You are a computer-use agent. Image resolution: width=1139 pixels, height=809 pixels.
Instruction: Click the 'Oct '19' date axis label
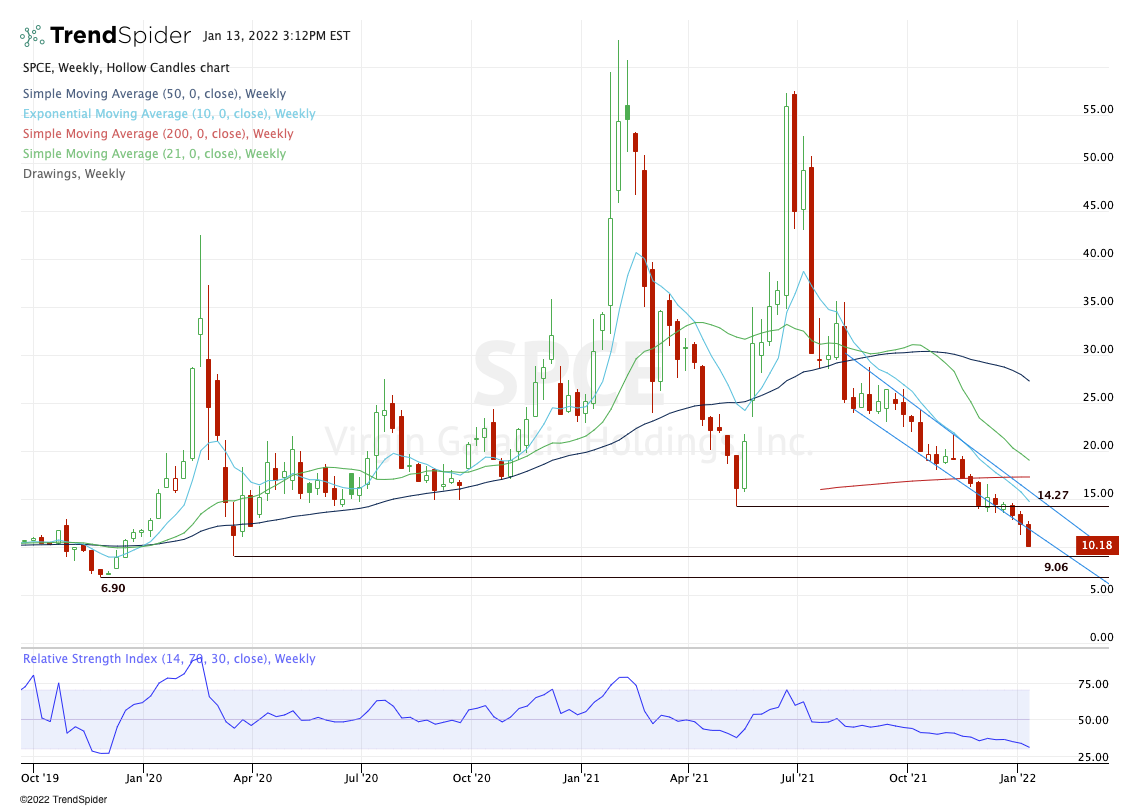coord(40,778)
